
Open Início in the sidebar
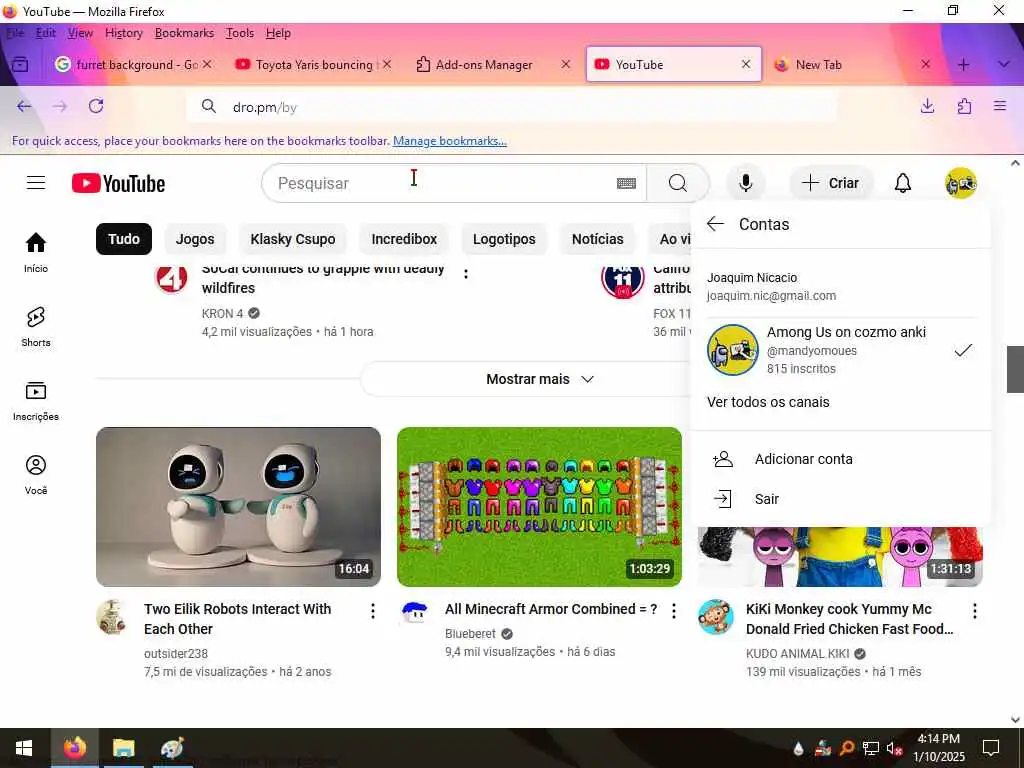[36, 252]
